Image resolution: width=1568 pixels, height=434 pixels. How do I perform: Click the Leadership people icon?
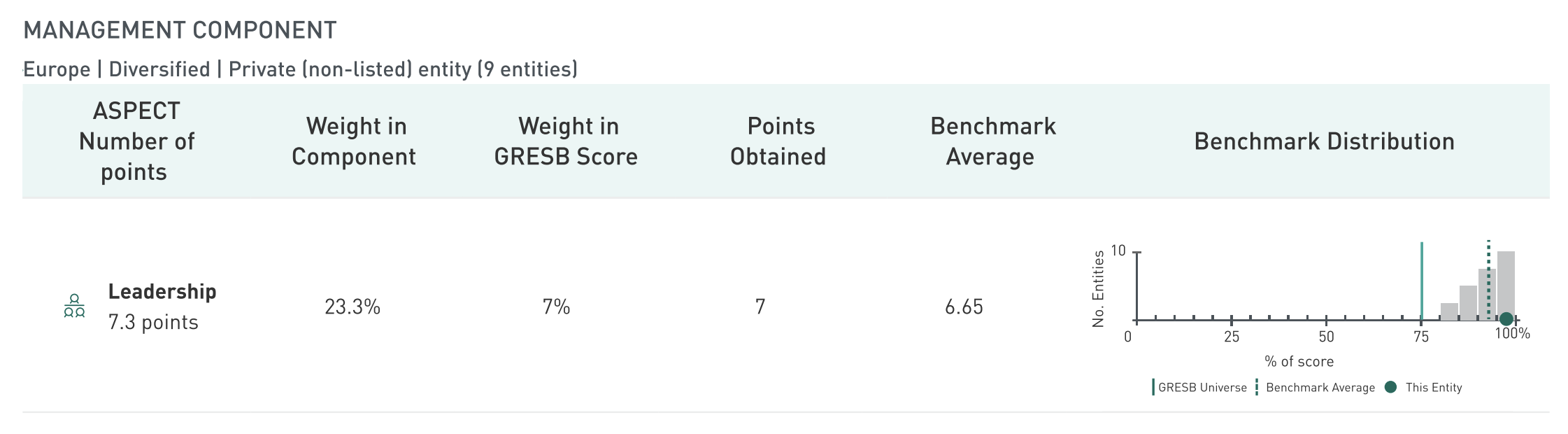(x=74, y=307)
